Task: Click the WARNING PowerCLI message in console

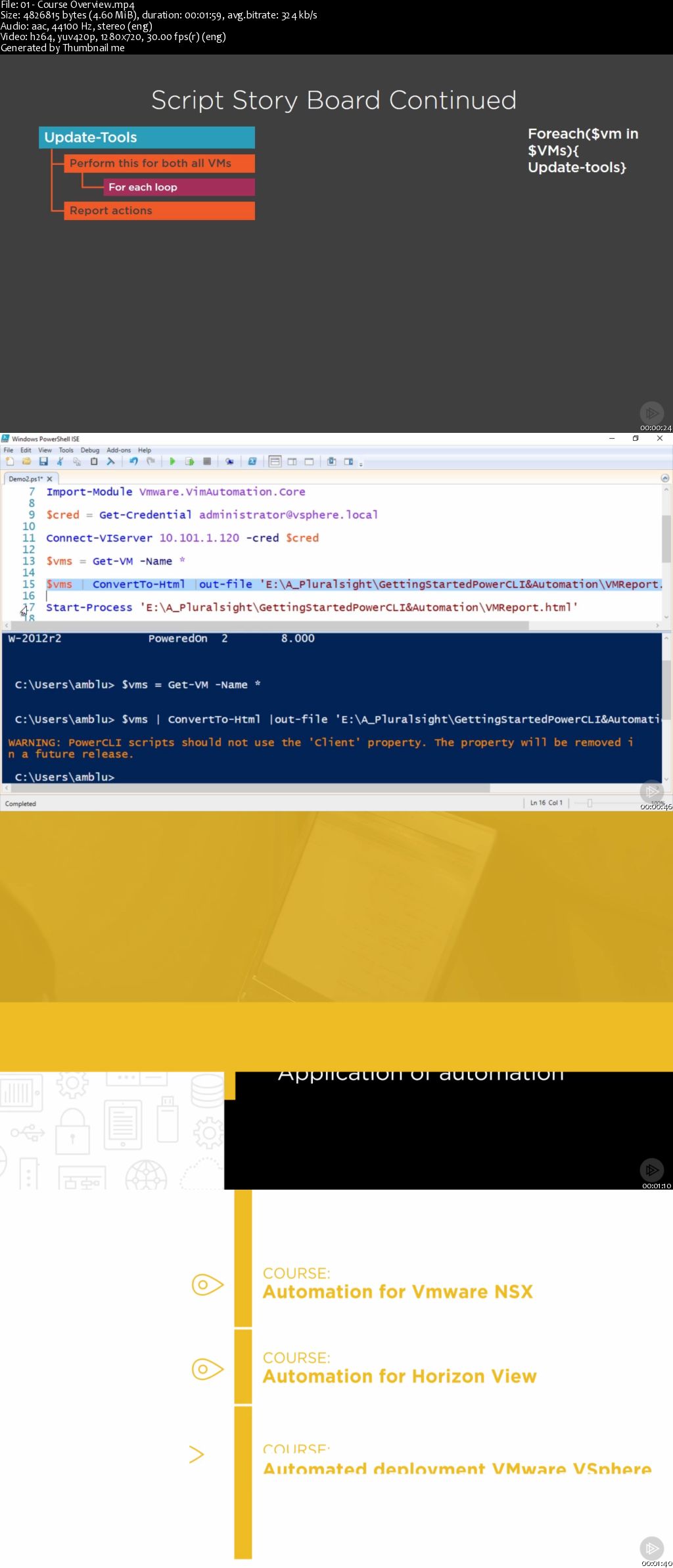Action: (x=321, y=748)
